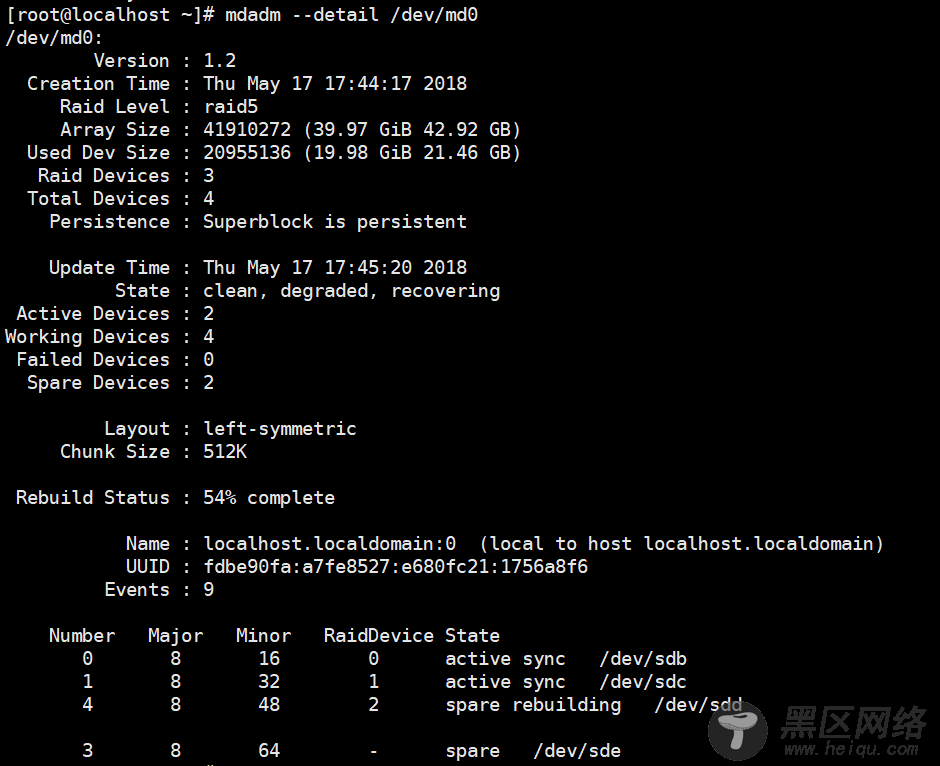
Task: Click the device path '/dev/sde'
Action: [577, 750]
